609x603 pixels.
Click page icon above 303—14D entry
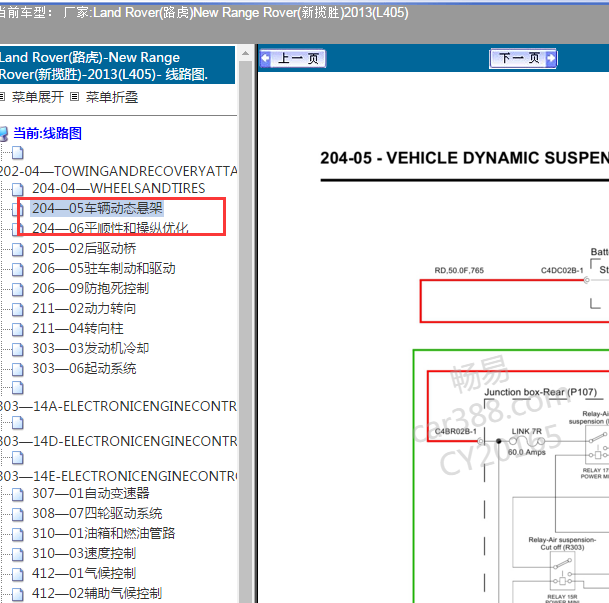tap(17, 422)
